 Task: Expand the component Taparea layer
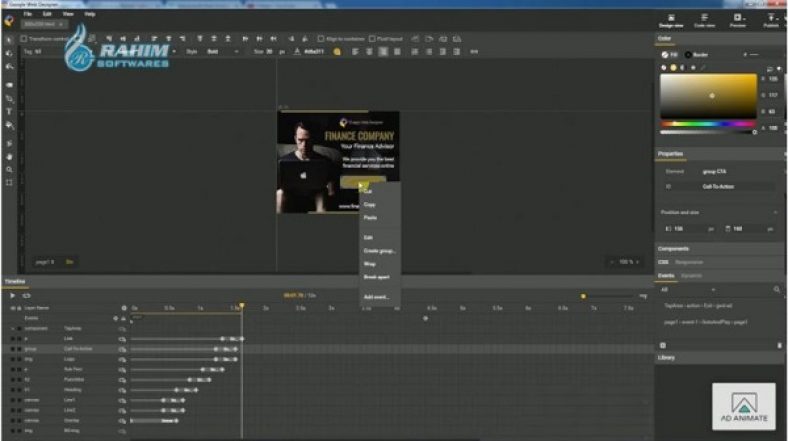pos(14,327)
